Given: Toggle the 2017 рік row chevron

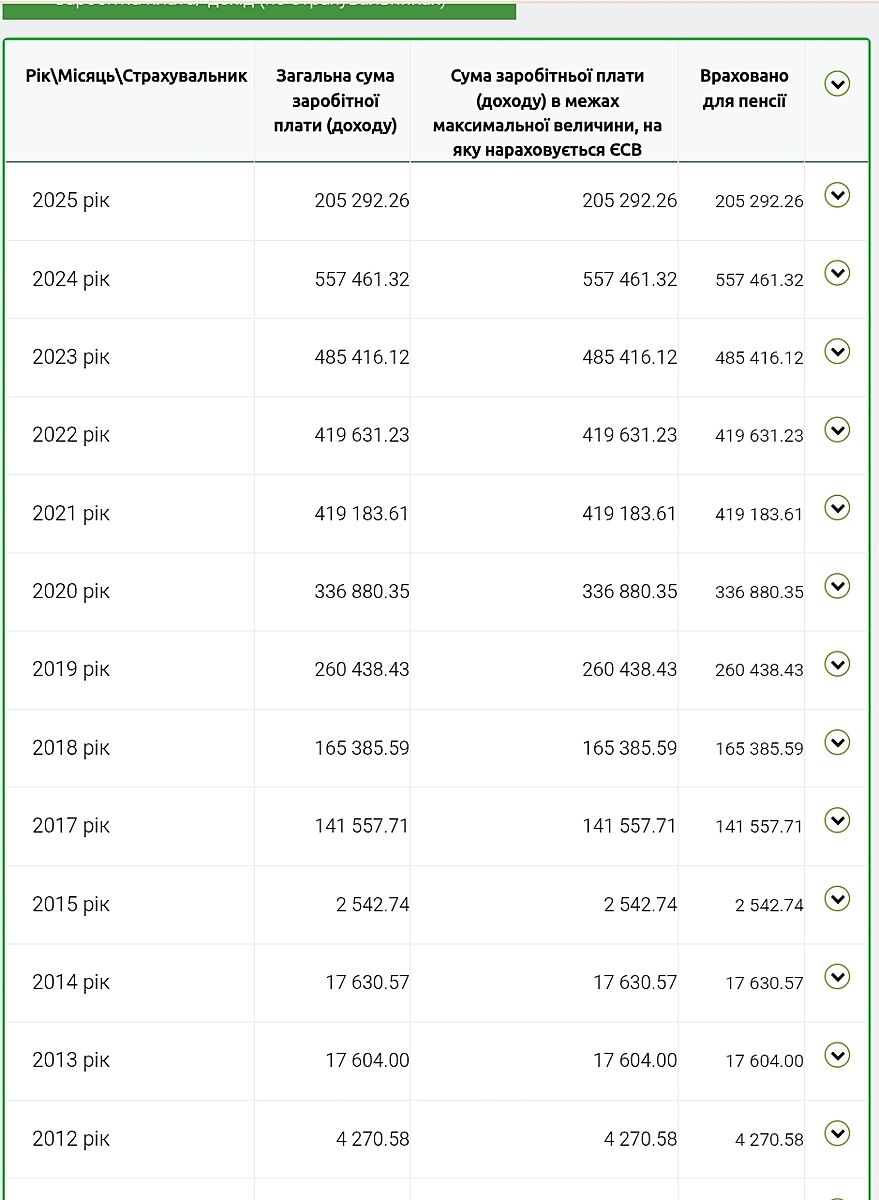Looking at the screenshot, I should (837, 820).
